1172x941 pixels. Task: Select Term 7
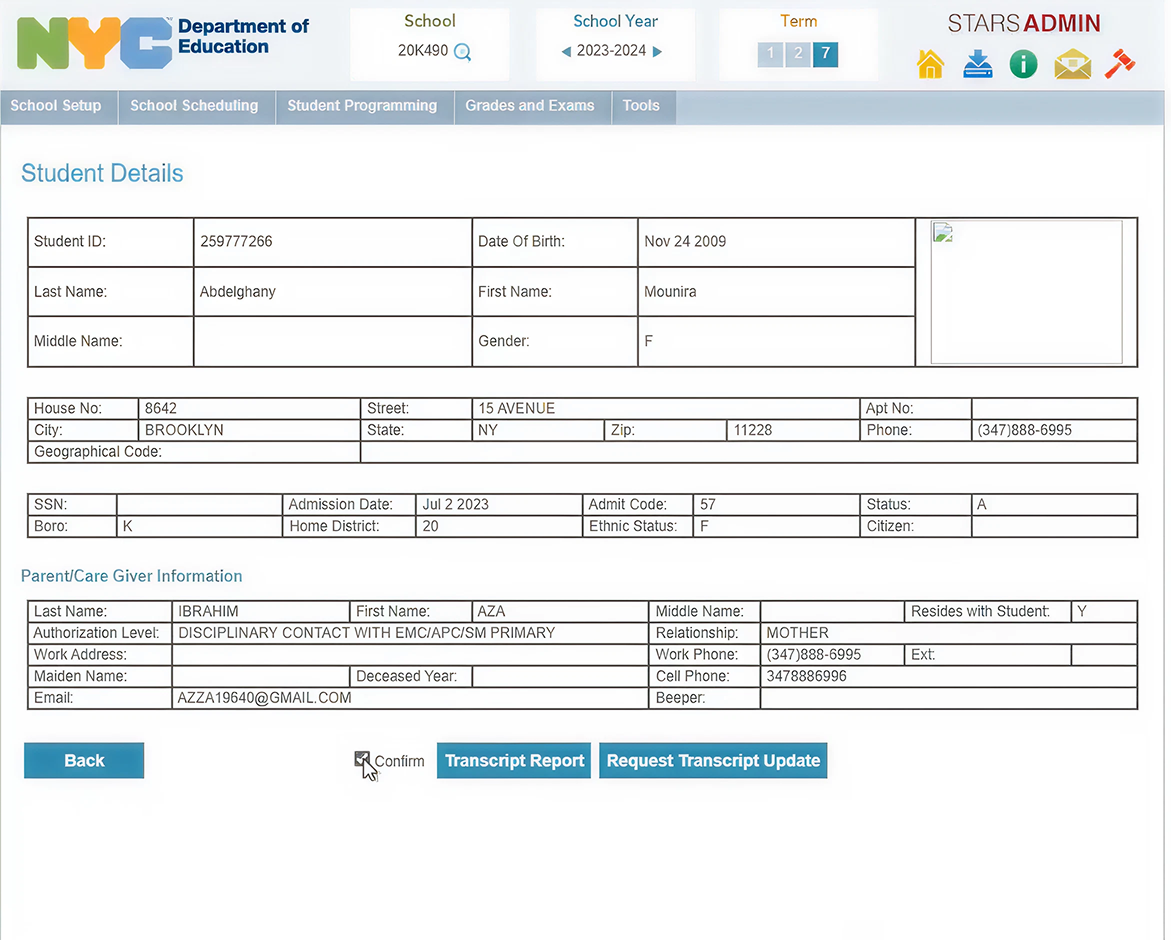(825, 54)
